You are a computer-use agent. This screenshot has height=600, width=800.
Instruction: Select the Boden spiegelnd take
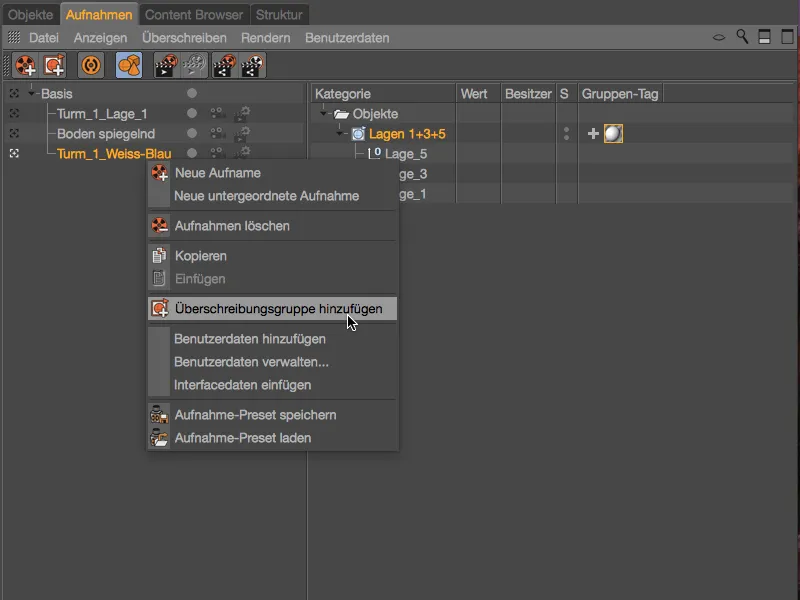click(x=106, y=134)
